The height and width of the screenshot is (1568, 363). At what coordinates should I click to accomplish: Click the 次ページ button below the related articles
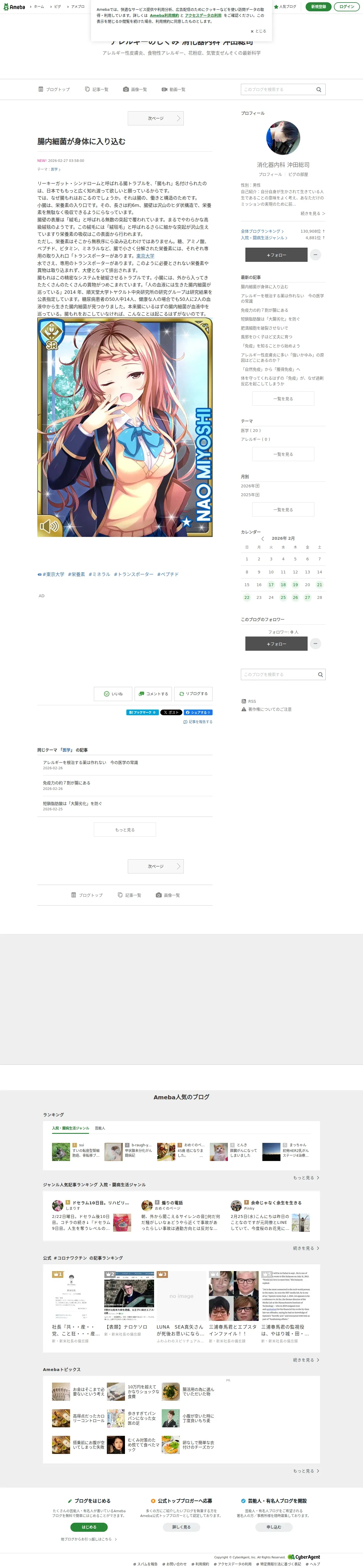(156, 866)
